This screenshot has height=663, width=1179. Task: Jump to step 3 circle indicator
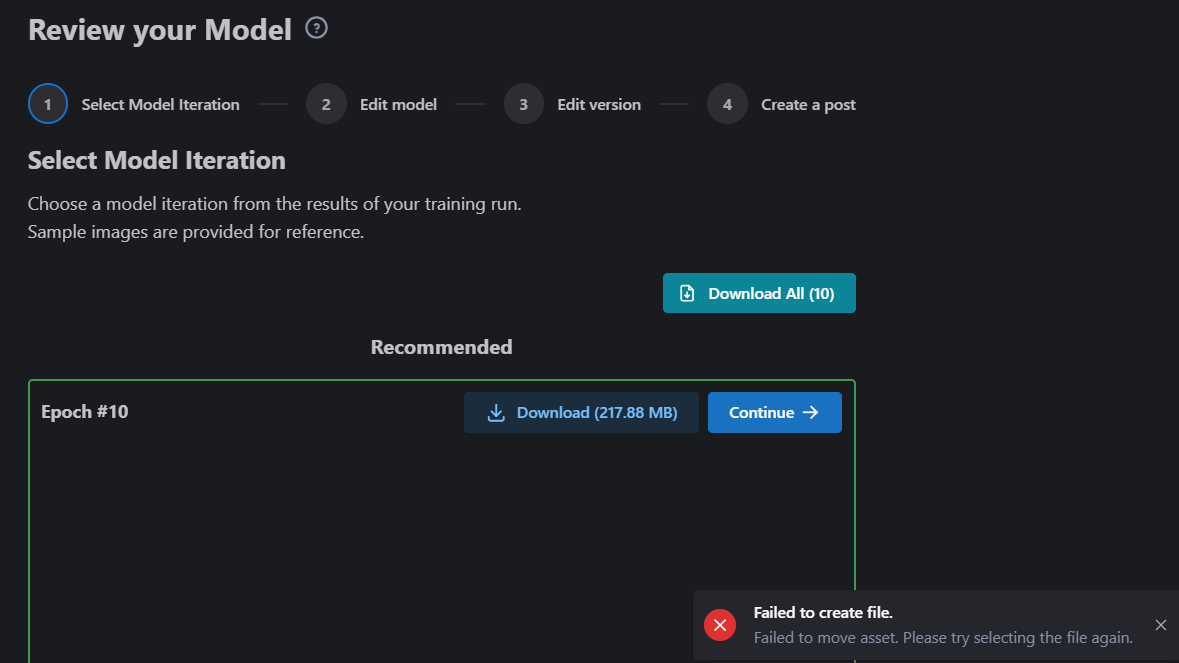click(523, 104)
